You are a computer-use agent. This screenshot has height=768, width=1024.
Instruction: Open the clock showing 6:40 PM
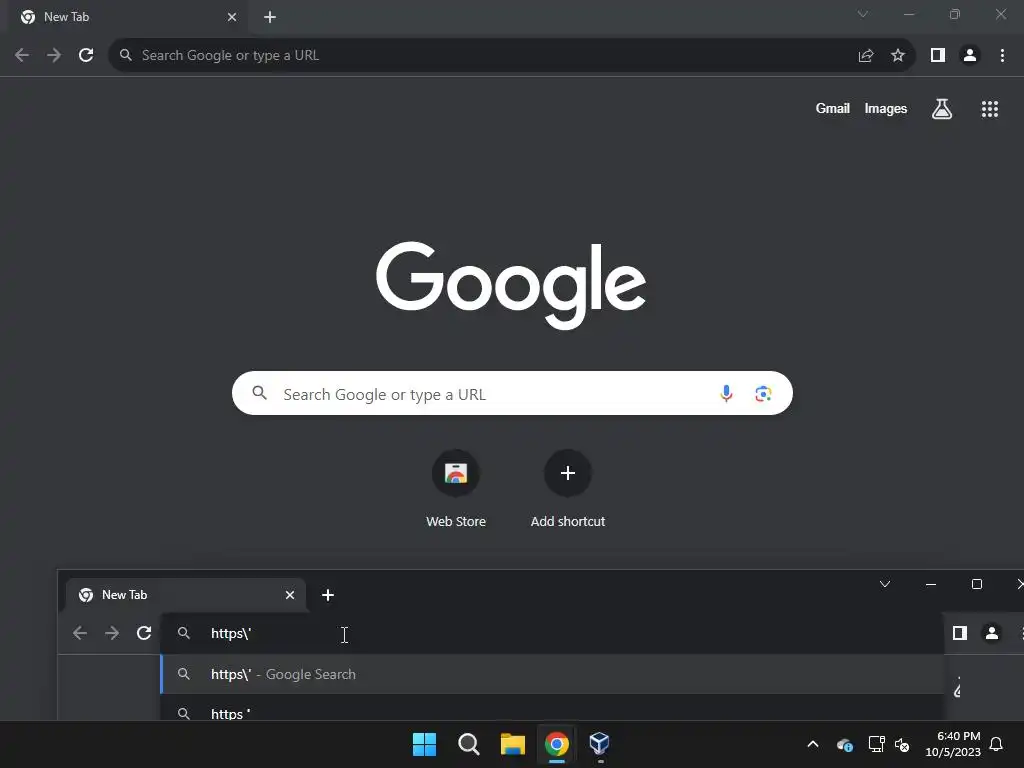[x=953, y=744]
